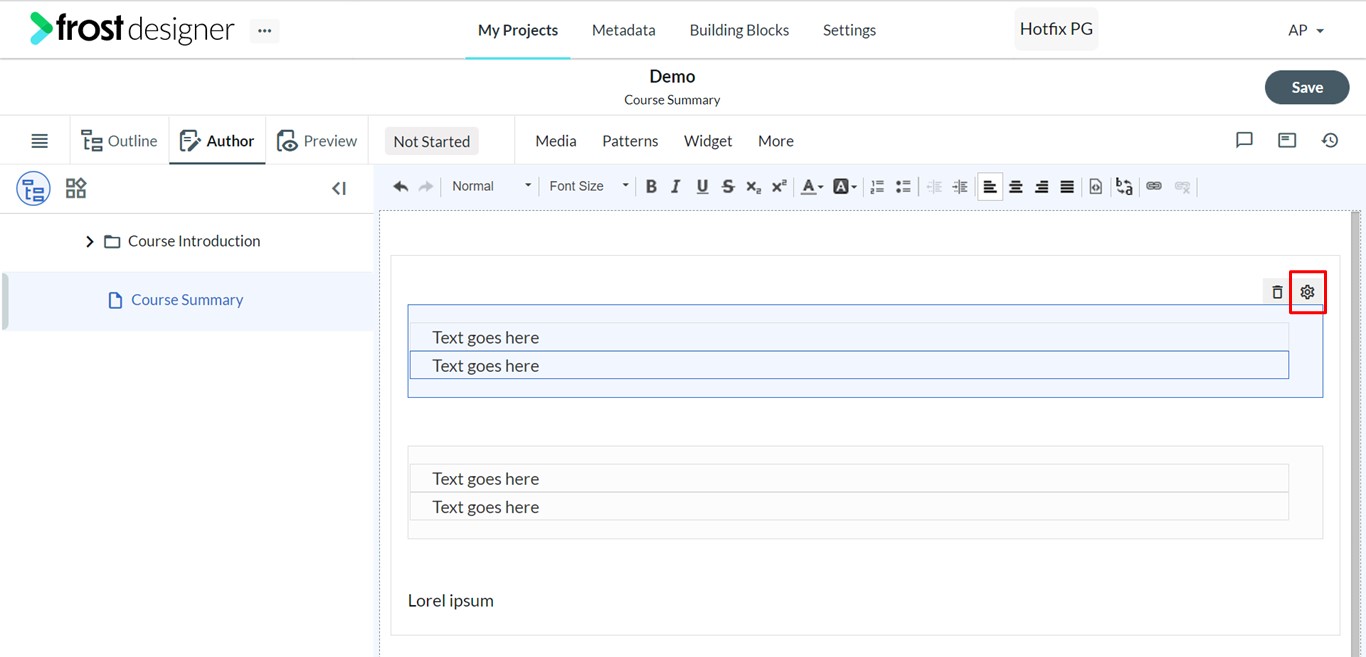Click the undo arrow in the toolbar
The width and height of the screenshot is (1366, 657).
click(401, 186)
